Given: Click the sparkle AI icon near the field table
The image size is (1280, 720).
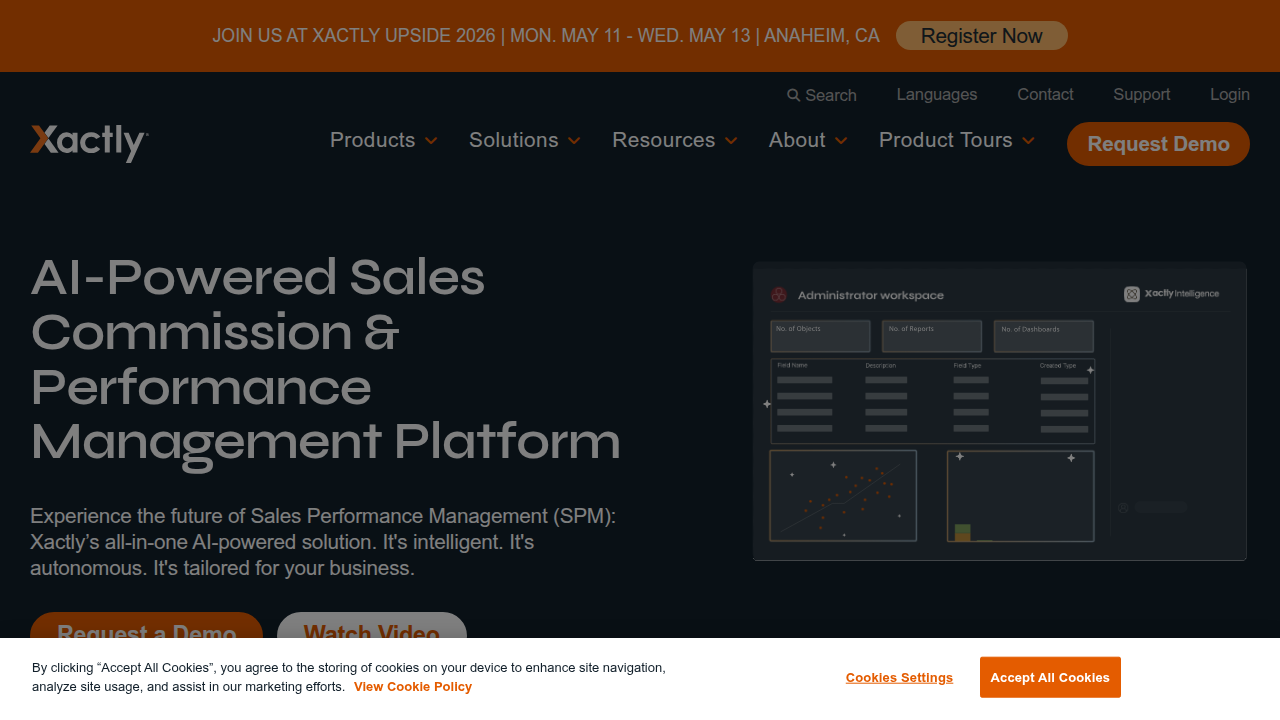Looking at the screenshot, I should point(1090,372).
